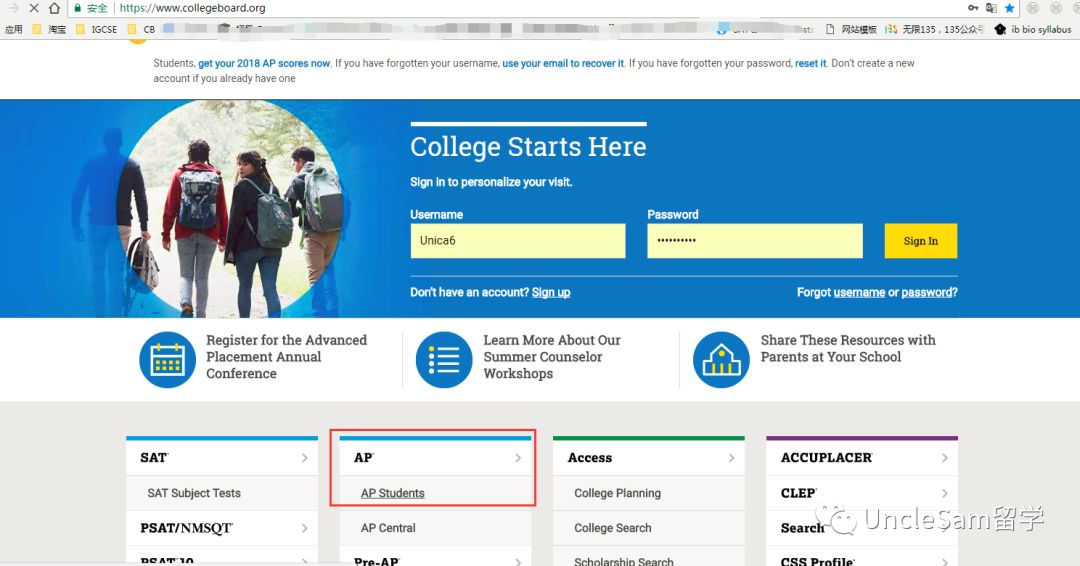Screen dimensions: 1080x566
Task: Click the calendar icon for AP Annual Conference
Action: click(x=167, y=359)
